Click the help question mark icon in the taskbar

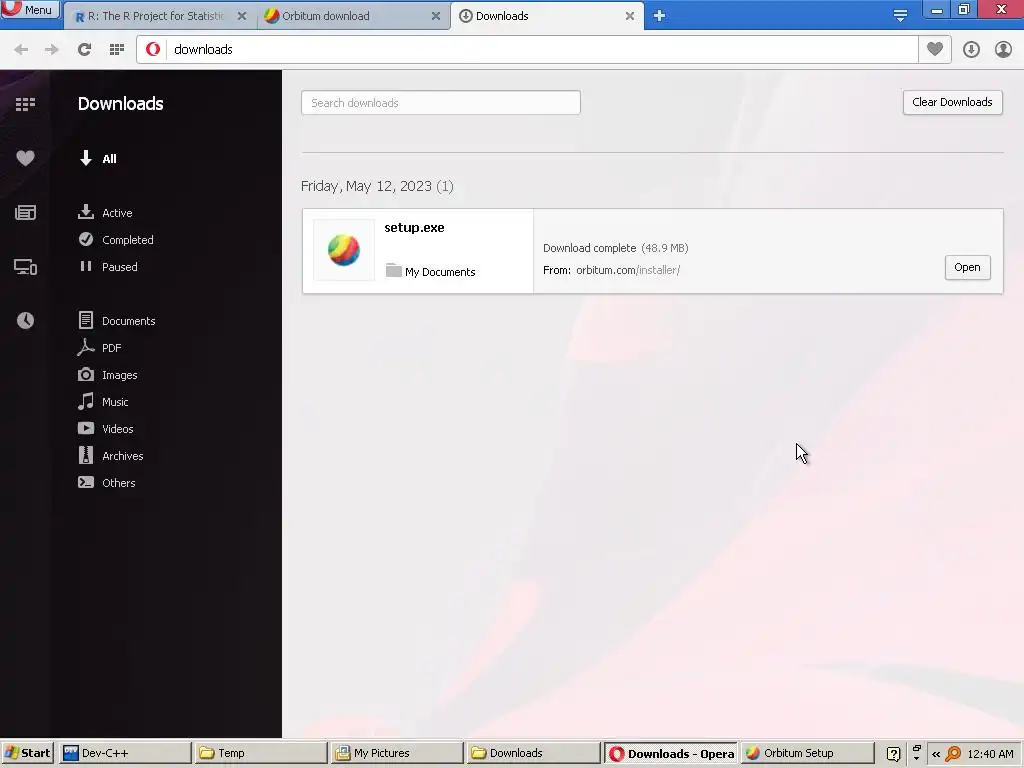coord(893,754)
